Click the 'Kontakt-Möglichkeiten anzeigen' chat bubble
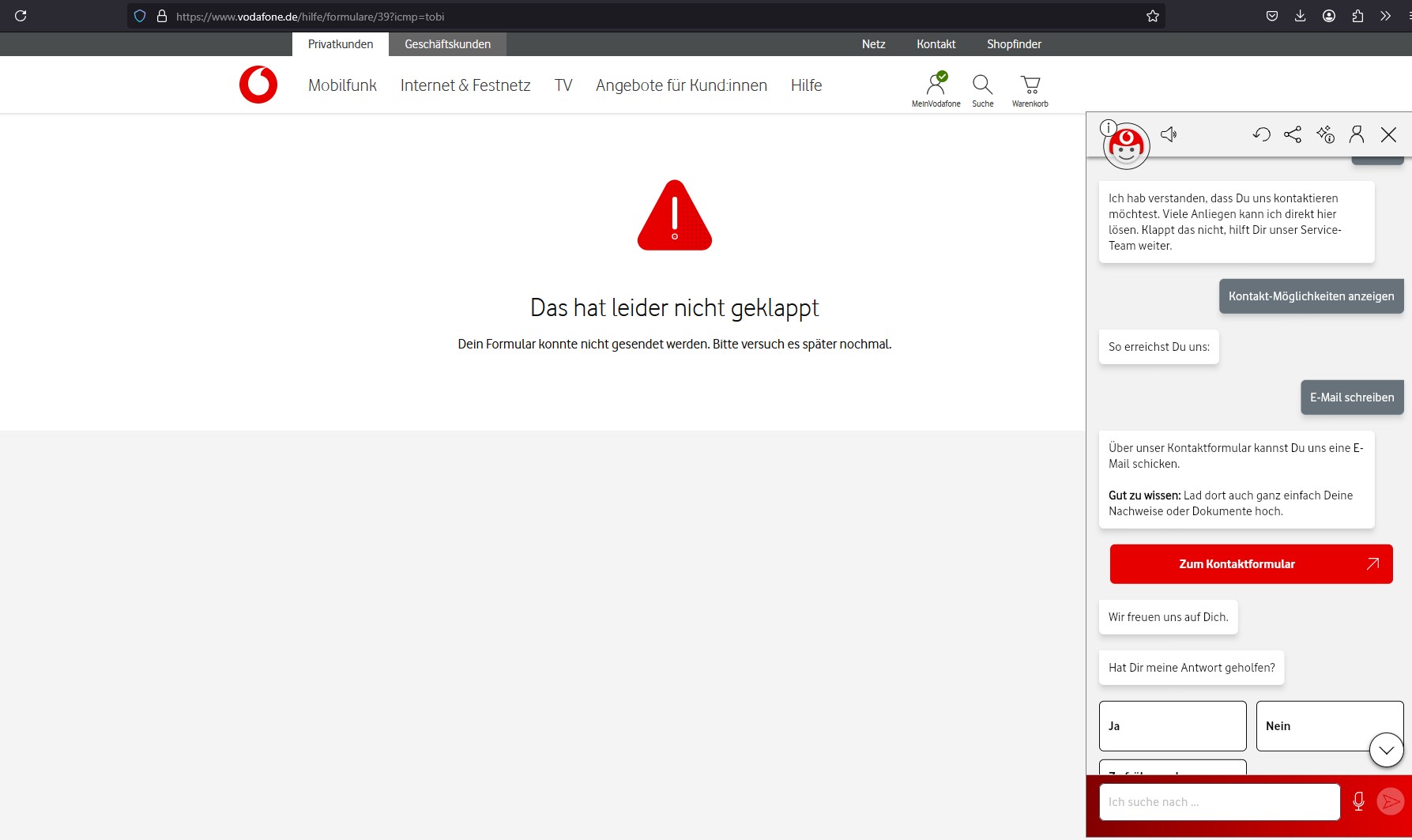 (1312, 296)
